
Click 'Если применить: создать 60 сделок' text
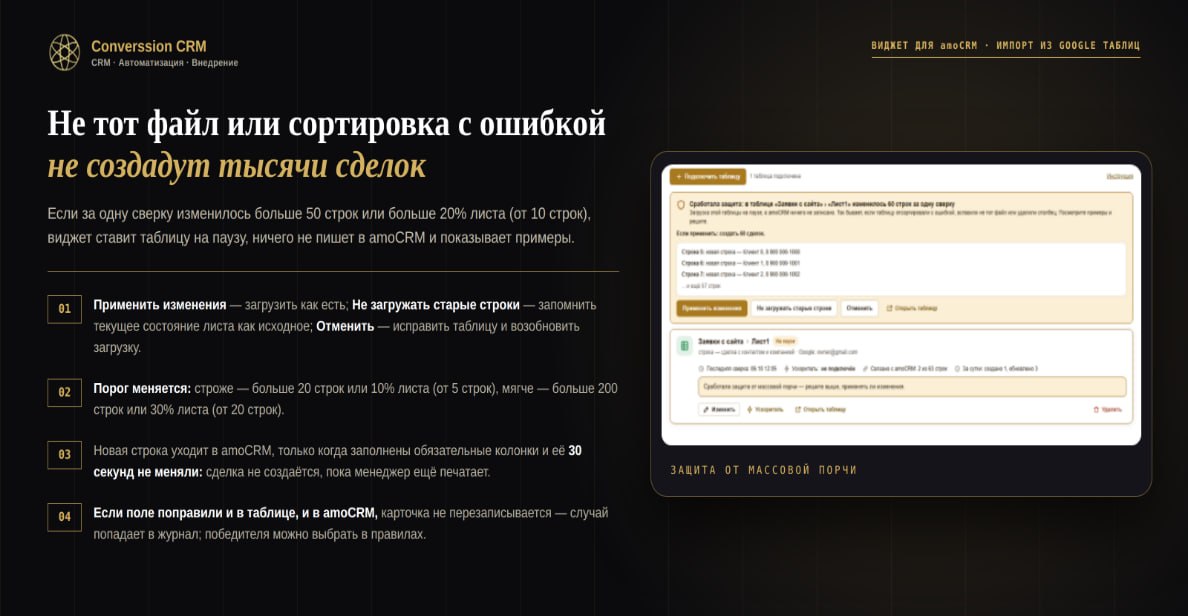click(721, 233)
